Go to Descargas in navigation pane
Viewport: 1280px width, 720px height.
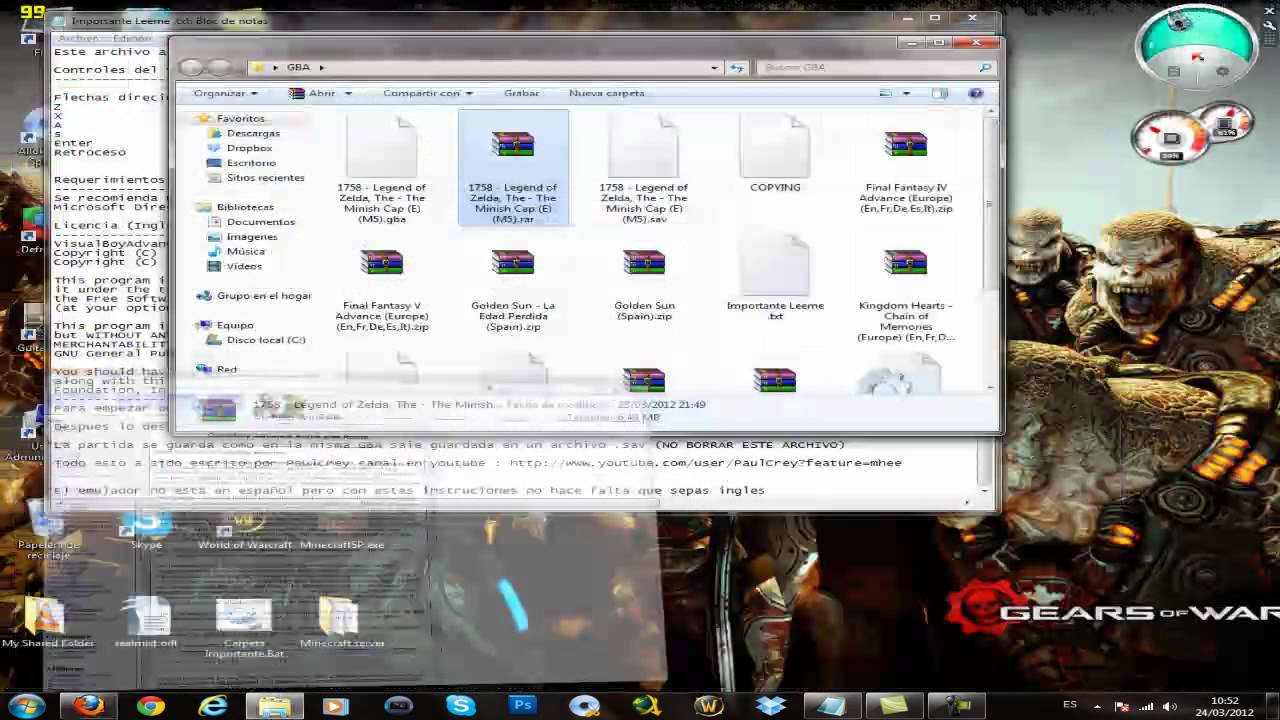click(x=253, y=133)
